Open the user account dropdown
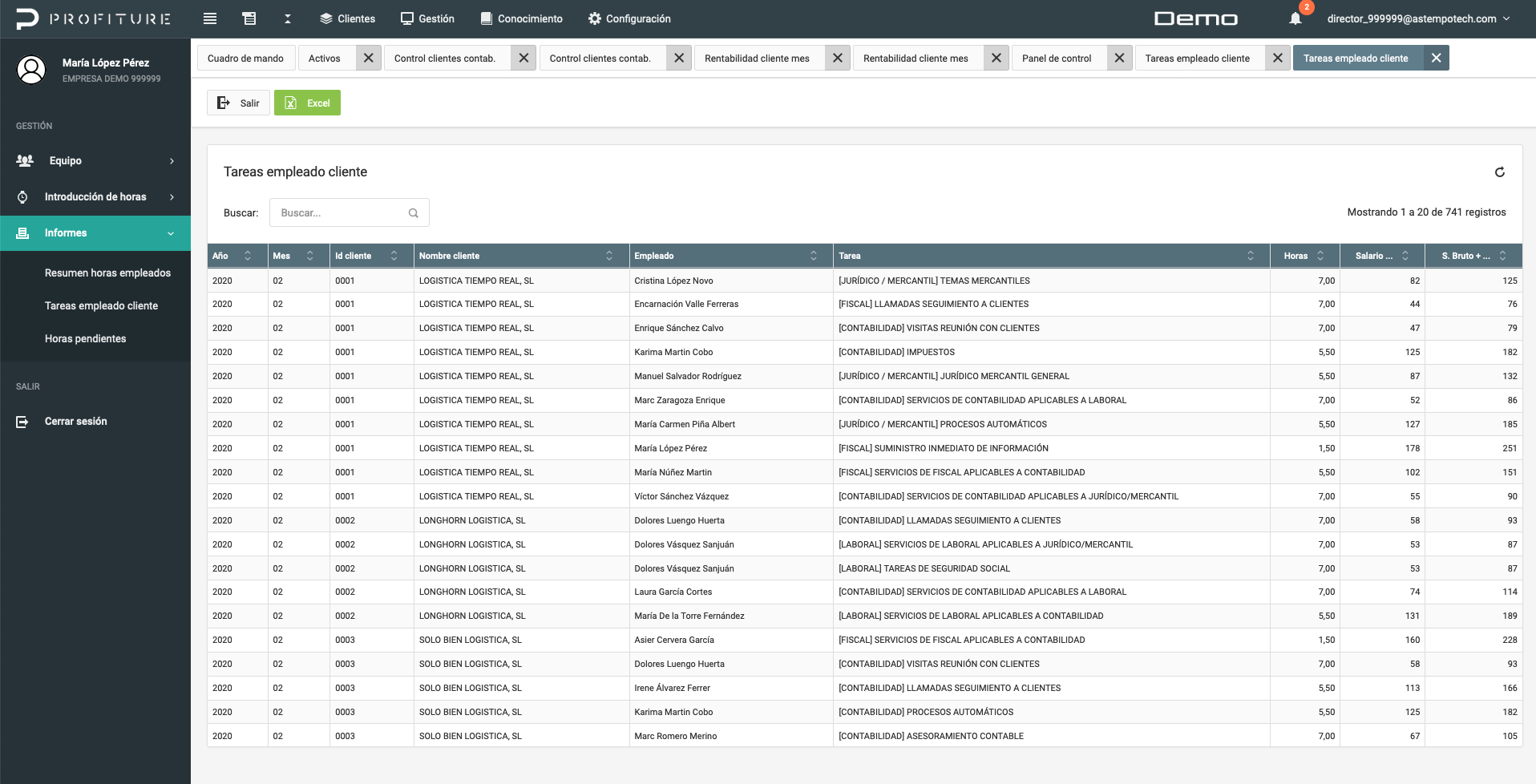This screenshot has width=1536, height=784. pyautogui.click(x=1417, y=18)
